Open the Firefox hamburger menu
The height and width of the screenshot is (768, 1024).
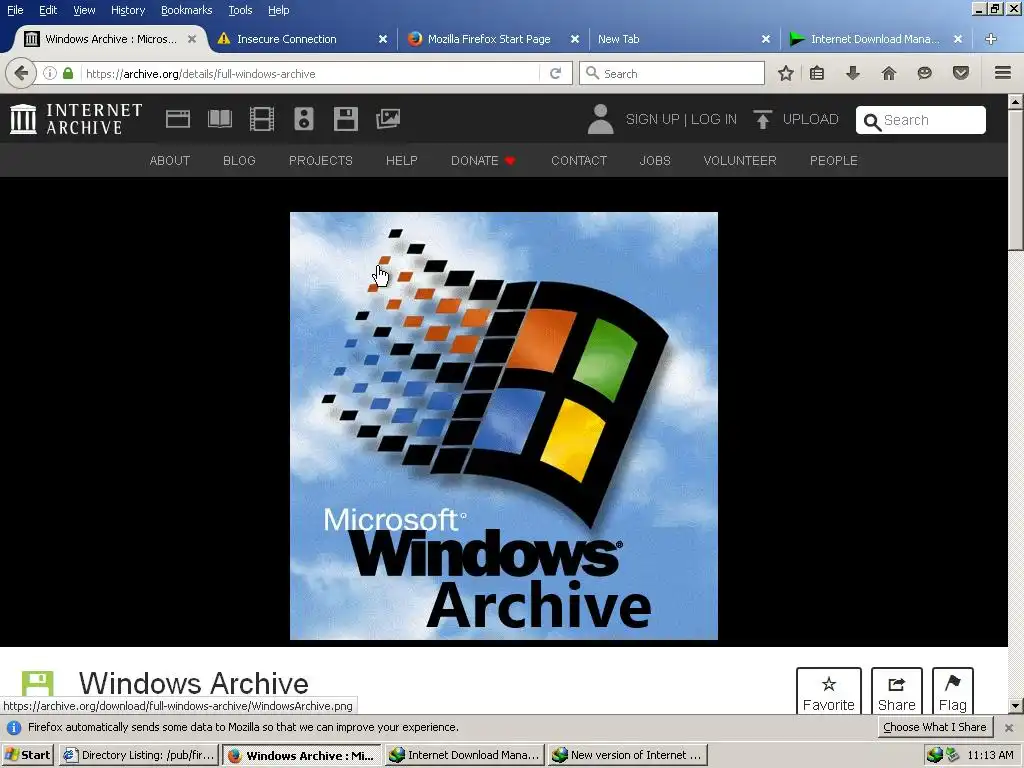pos(1003,73)
